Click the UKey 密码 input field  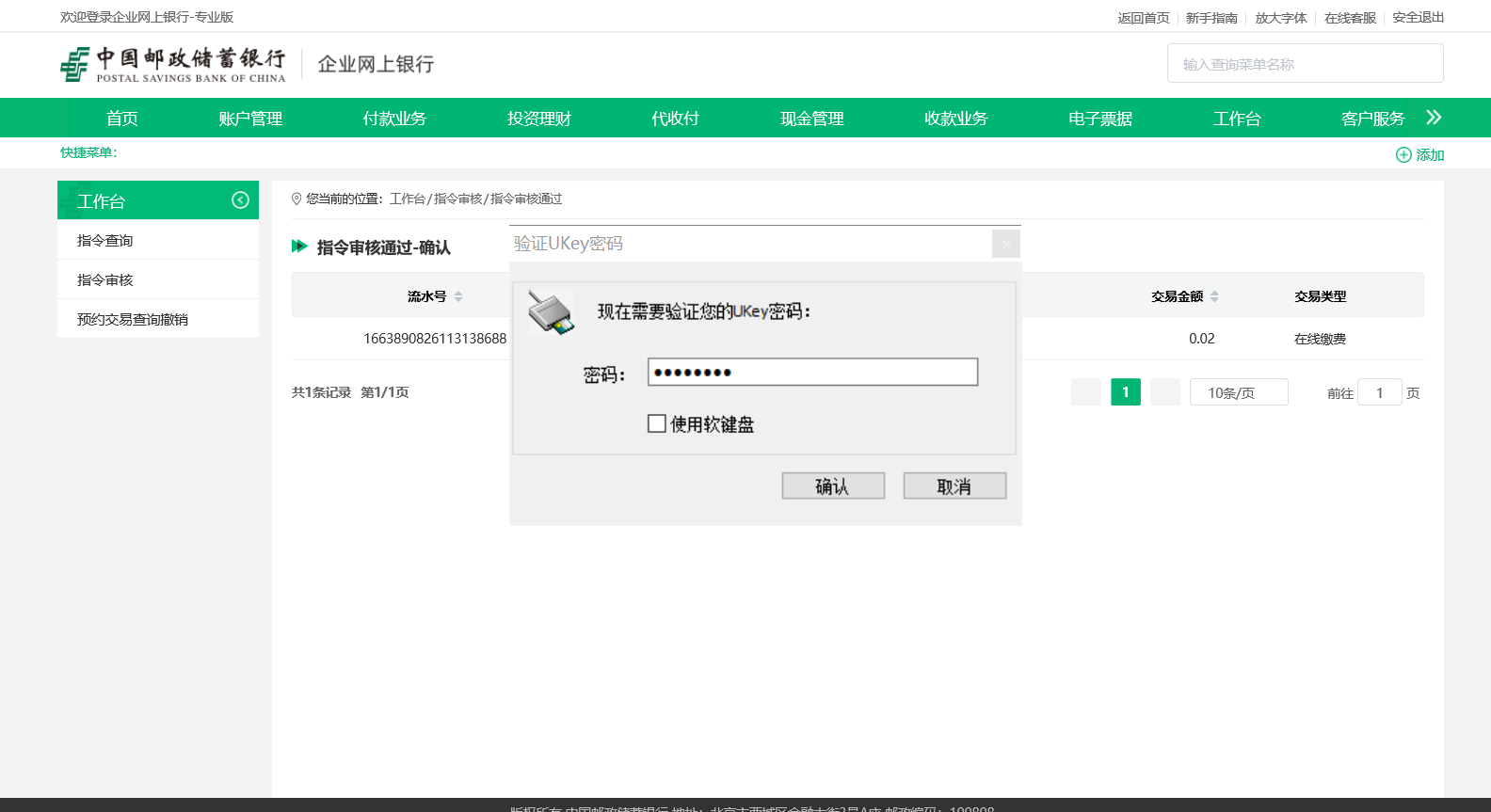[x=812, y=373]
